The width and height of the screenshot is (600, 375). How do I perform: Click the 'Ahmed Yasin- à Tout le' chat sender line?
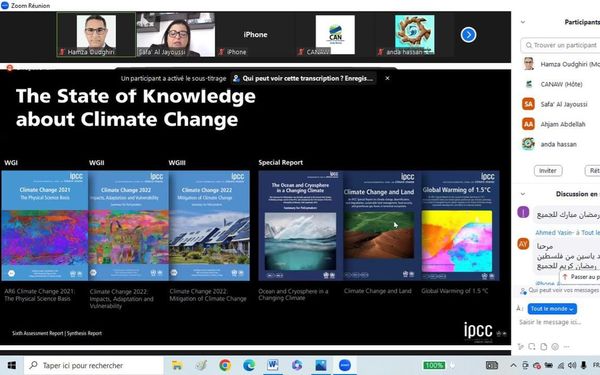click(567, 232)
